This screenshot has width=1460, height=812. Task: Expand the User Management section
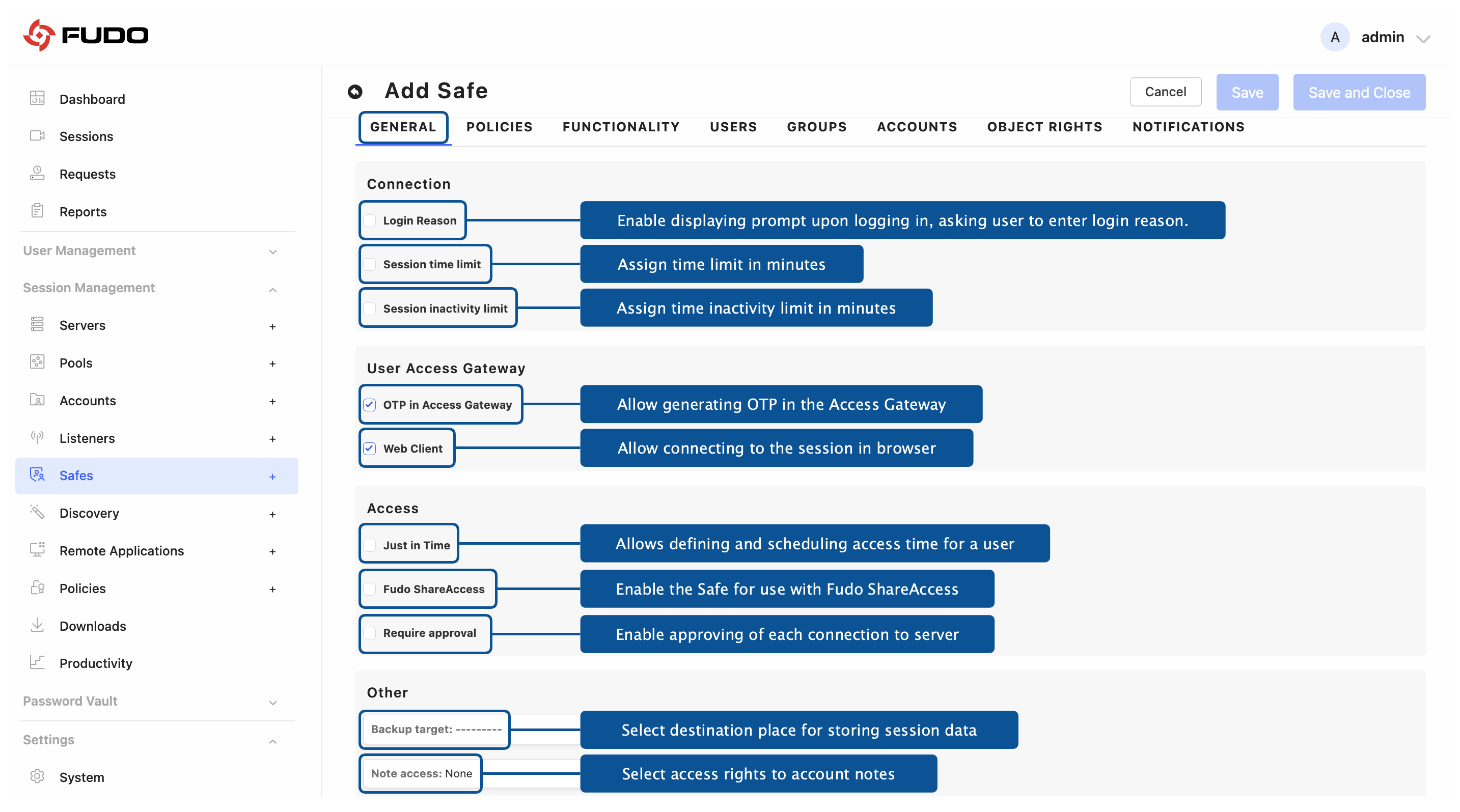(x=272, y=251)
